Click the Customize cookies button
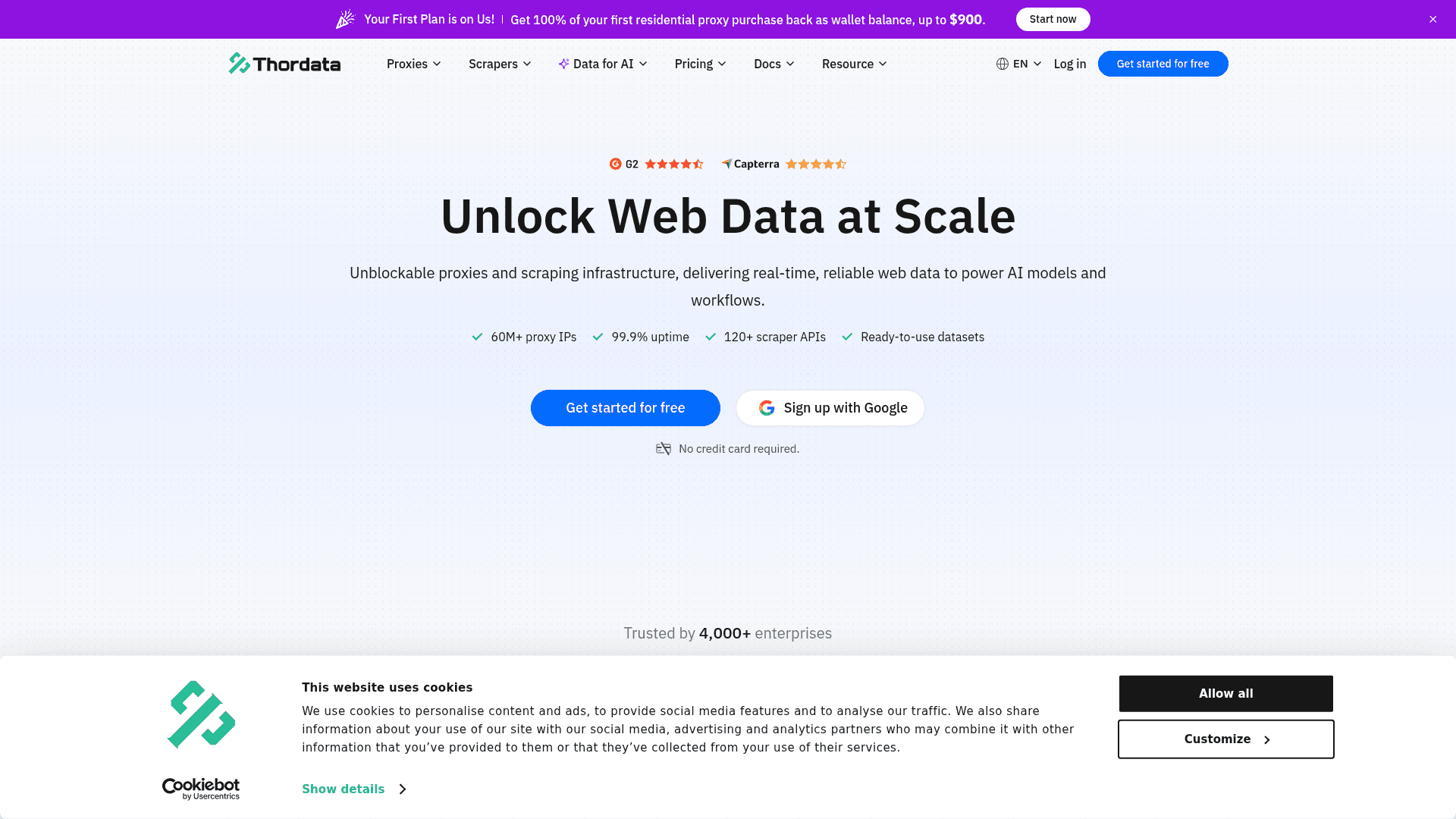1456x819 pixels. [1225, 739]
